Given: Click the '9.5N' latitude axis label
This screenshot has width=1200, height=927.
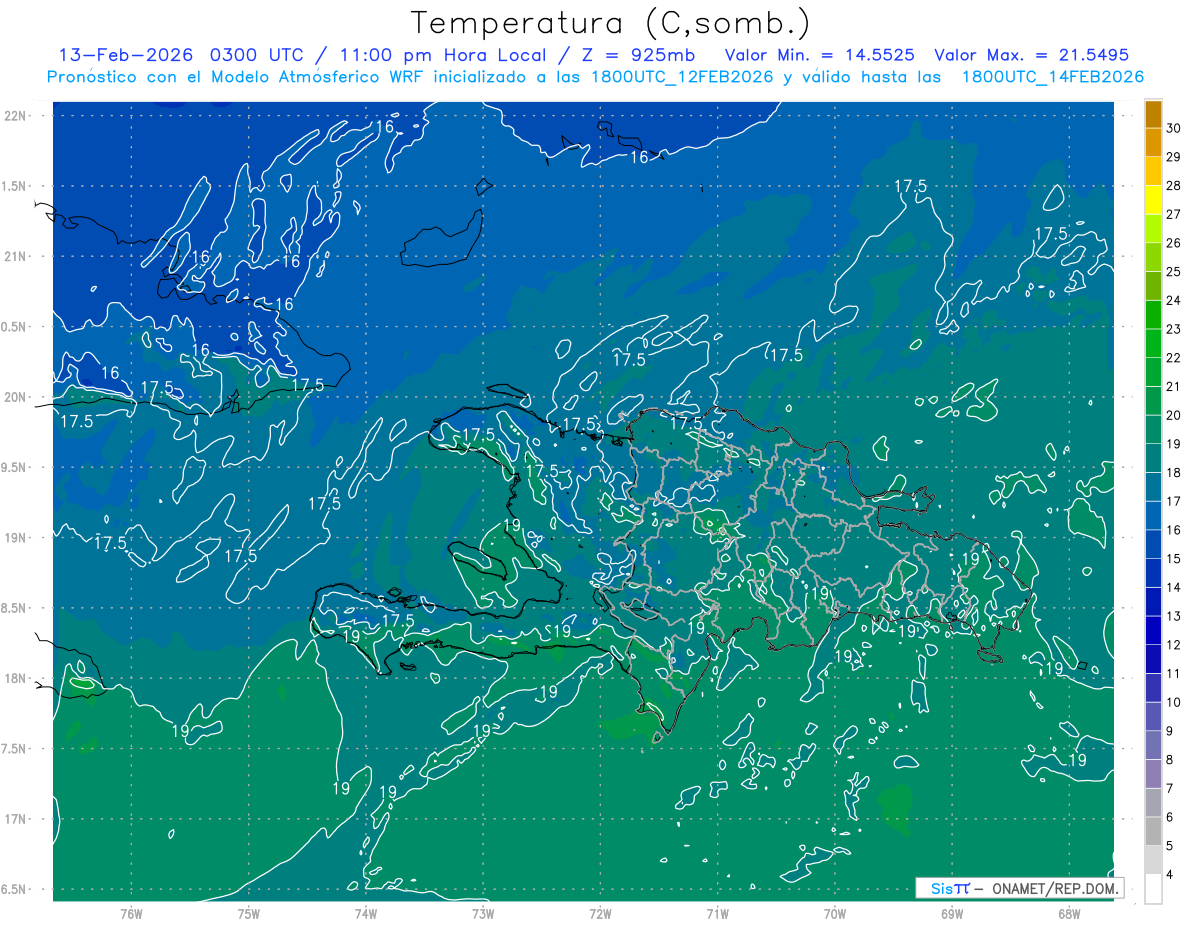Looking at the screenshot, I should (15, 468).
